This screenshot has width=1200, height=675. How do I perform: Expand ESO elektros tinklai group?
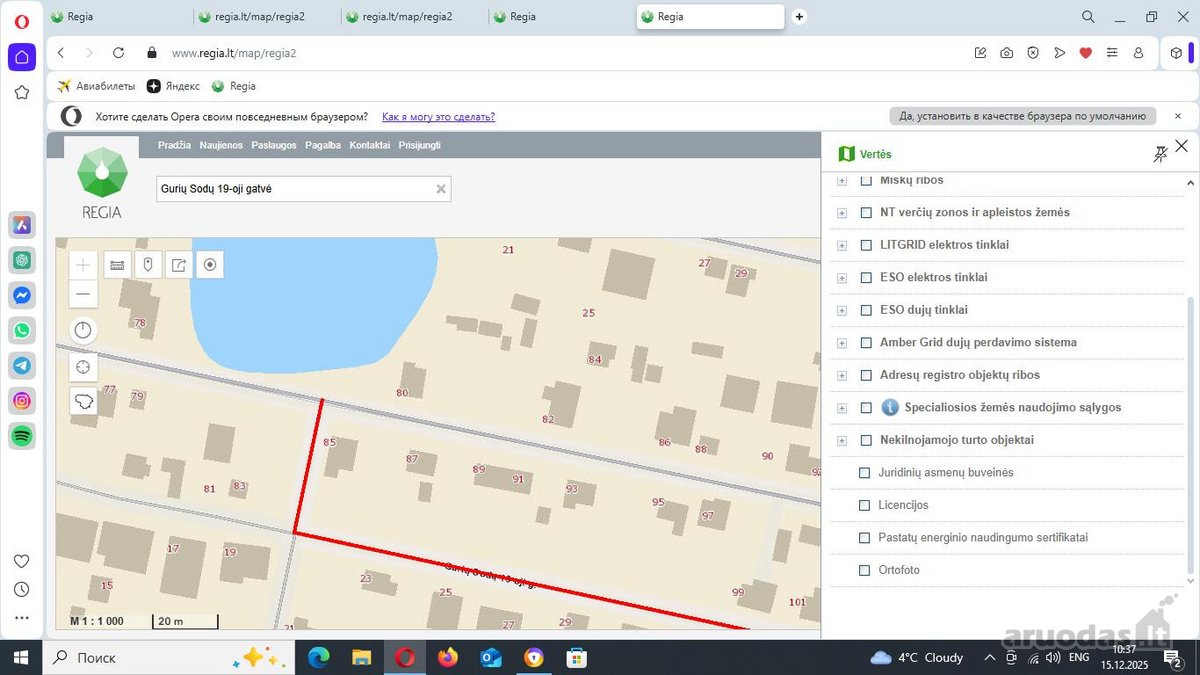842,277
